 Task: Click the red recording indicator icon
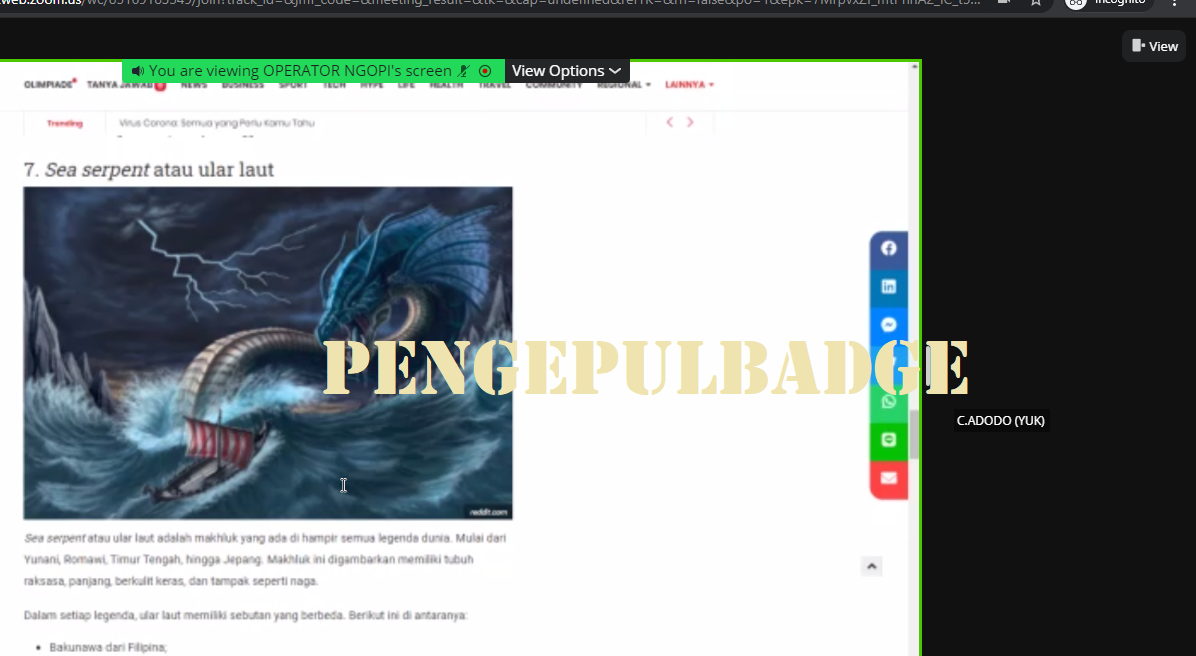point(484,71)
